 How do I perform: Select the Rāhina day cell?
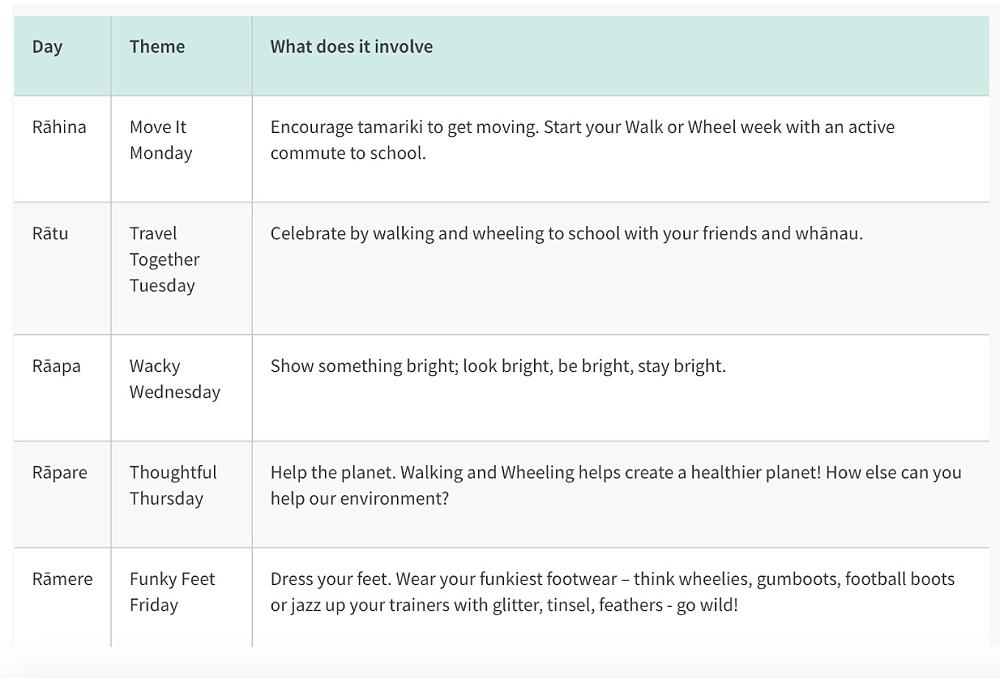(x=59, y=127)
